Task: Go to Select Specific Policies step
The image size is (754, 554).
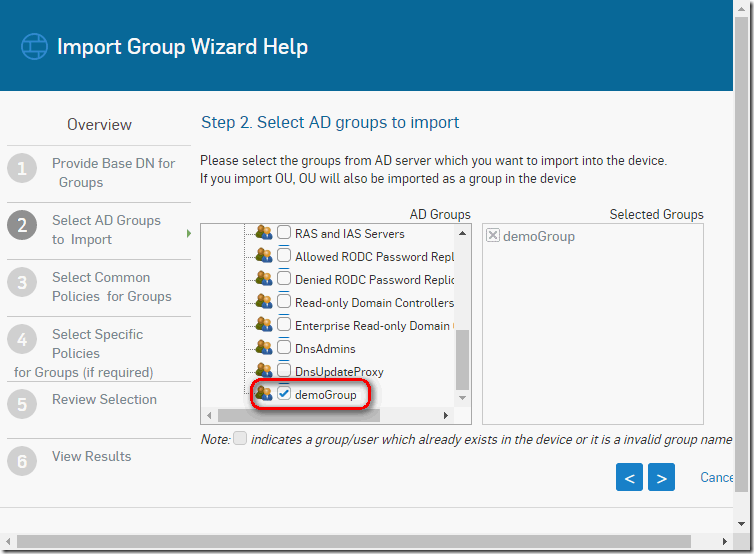Action: pyautogui.click(x=83, y=353)
